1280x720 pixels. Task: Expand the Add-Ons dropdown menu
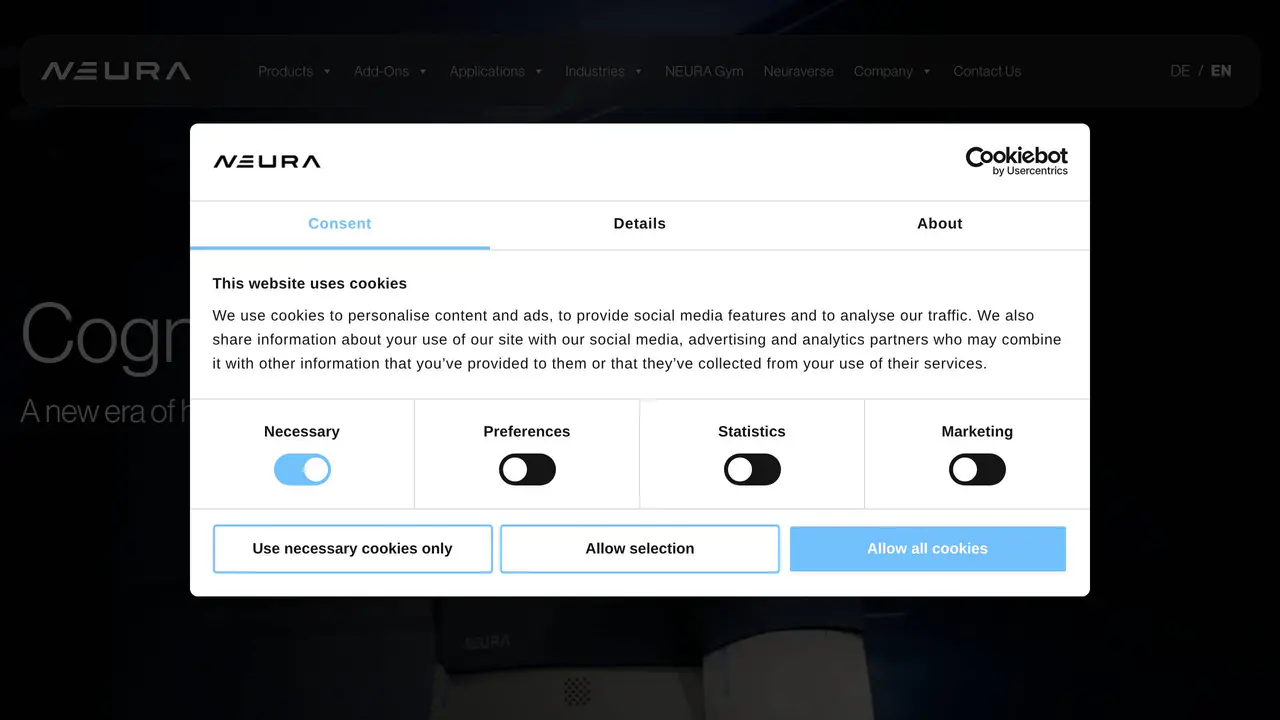[x=390, y=71]
